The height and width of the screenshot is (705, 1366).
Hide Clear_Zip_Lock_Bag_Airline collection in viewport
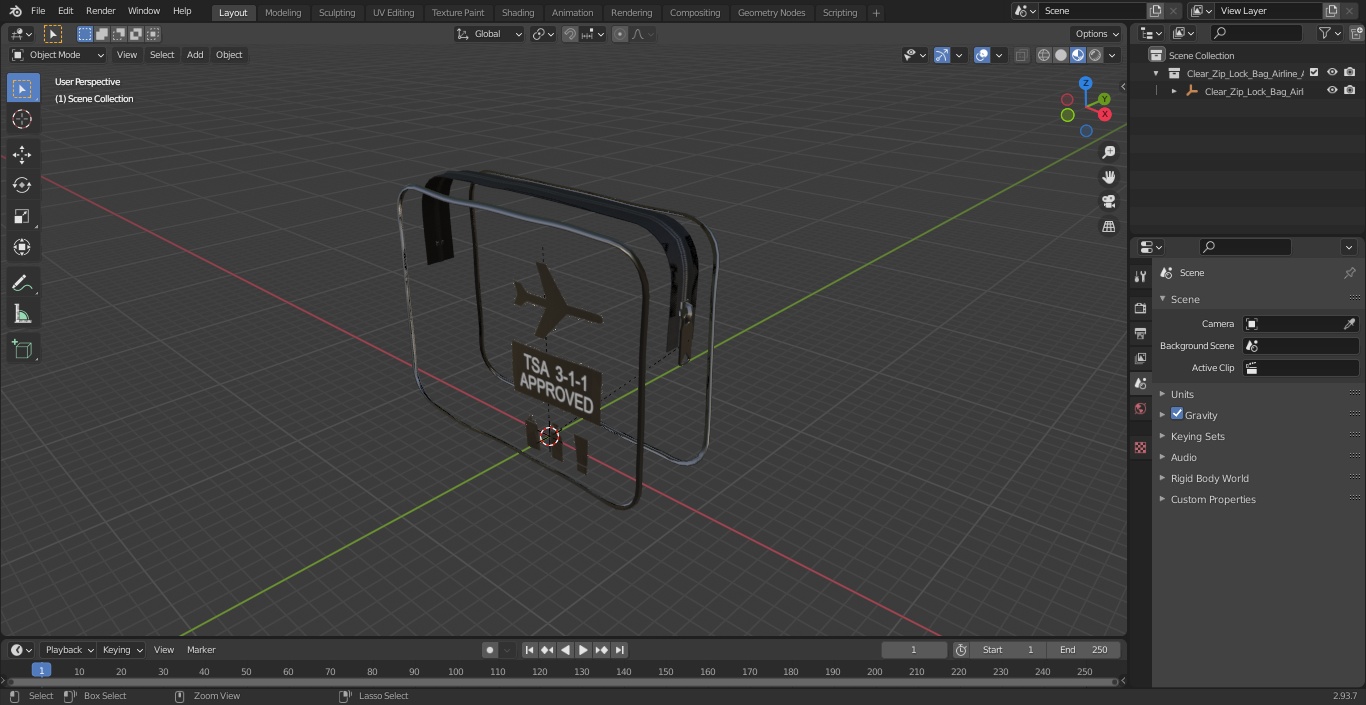(x=1332, y=72)
